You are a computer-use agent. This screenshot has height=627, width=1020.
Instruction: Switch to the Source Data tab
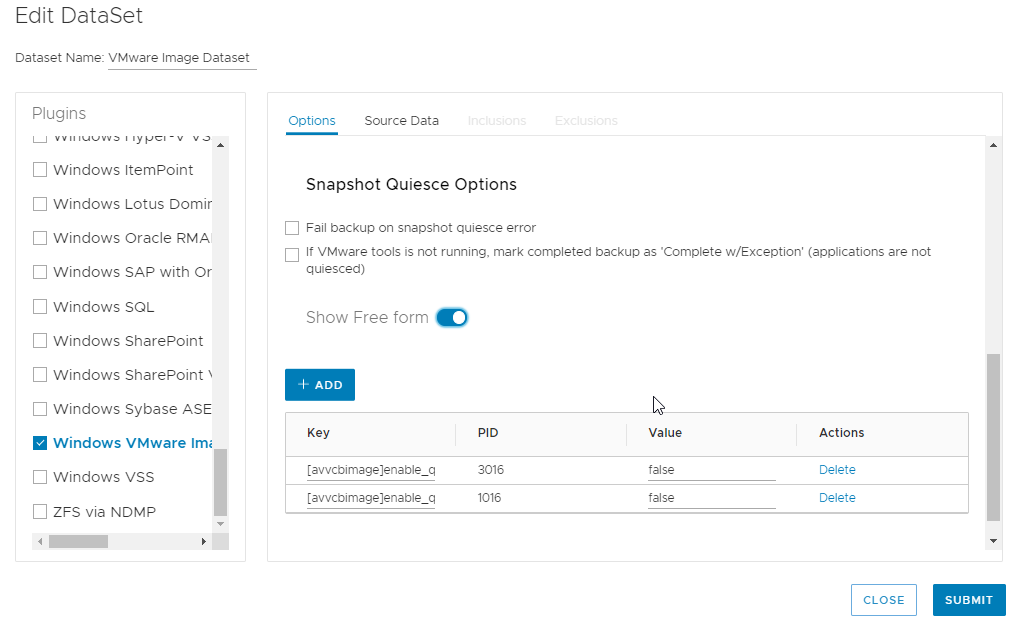(x=401, y=120)
